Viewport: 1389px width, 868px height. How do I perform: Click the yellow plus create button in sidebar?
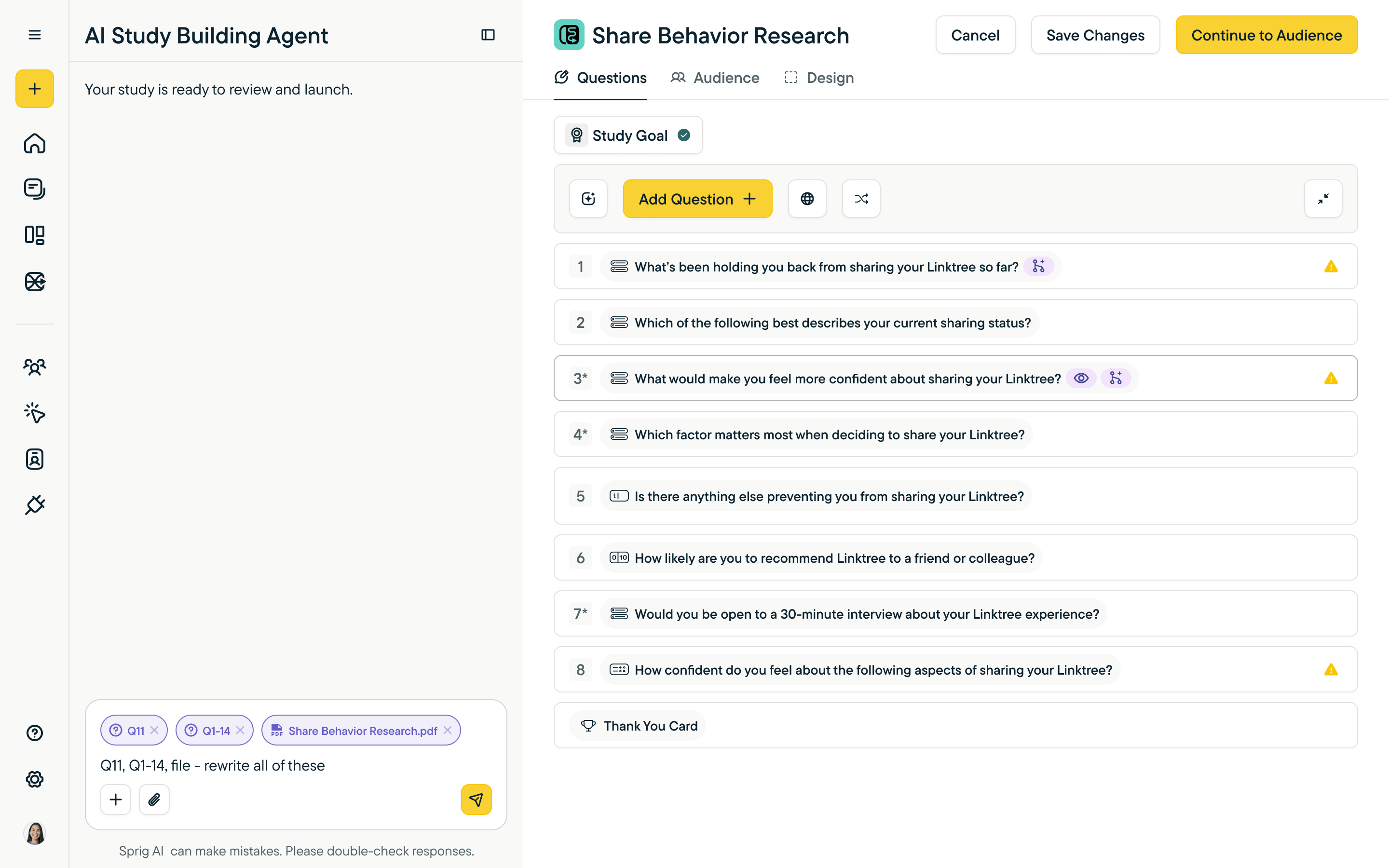coord(34,89)
